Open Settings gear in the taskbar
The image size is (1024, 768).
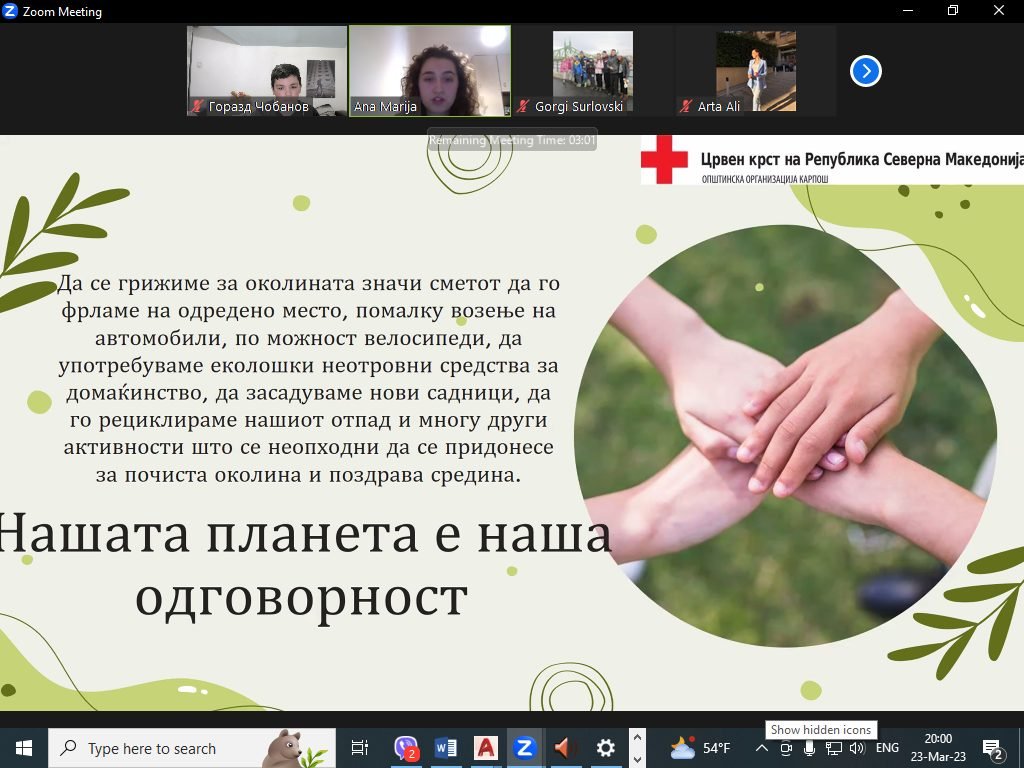(605, 748)
